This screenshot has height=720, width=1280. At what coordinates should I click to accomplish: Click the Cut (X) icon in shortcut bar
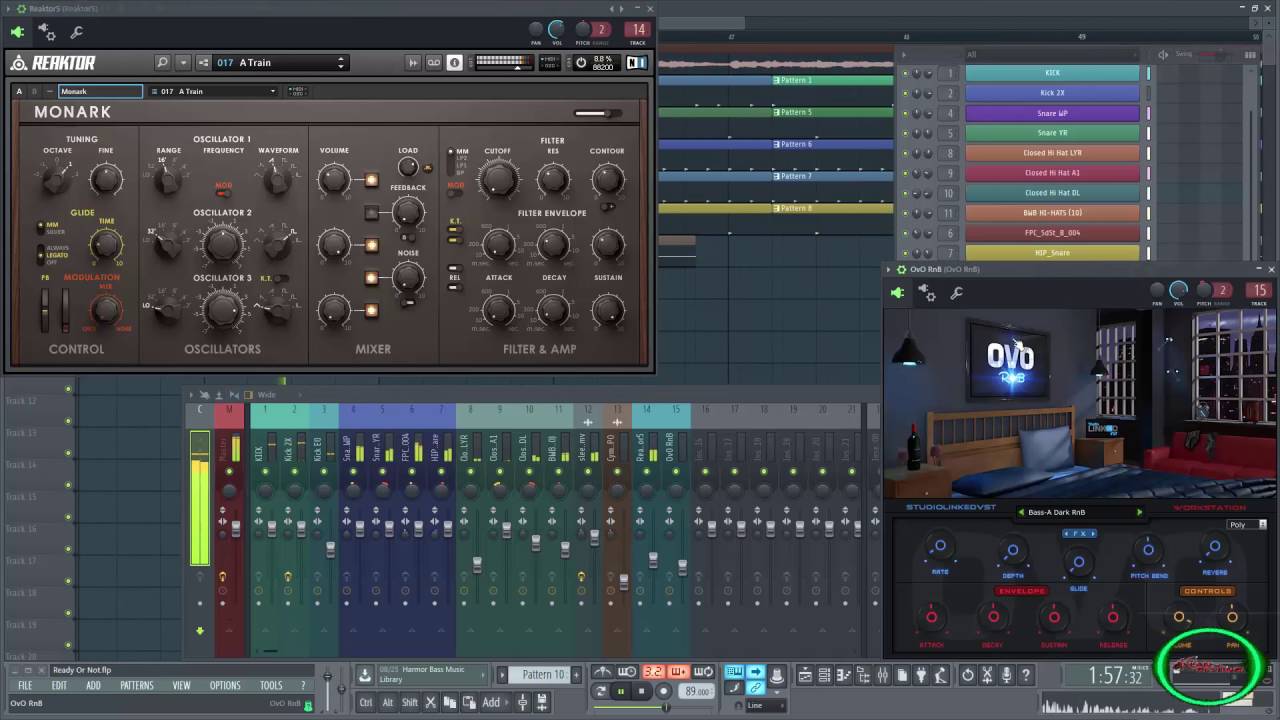(431, 703)
